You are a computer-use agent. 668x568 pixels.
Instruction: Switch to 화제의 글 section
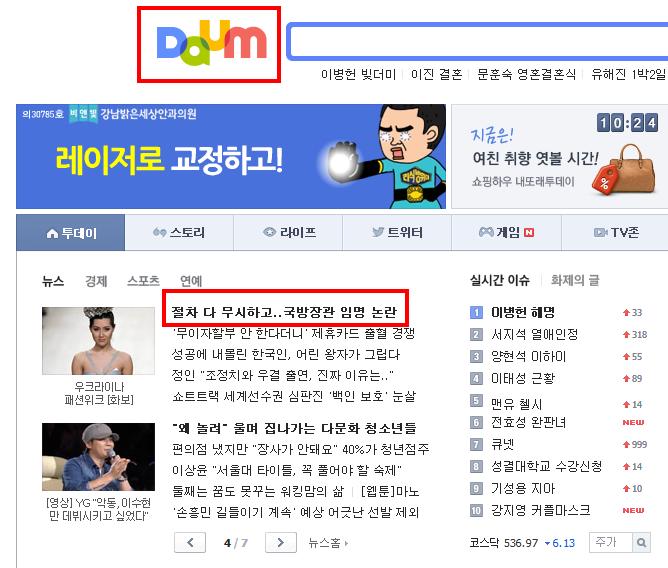pos(575,280)
